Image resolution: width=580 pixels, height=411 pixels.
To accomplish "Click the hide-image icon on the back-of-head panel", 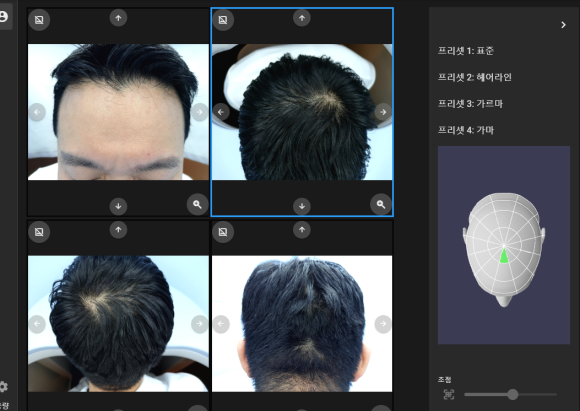I will [x=223, y=232].
